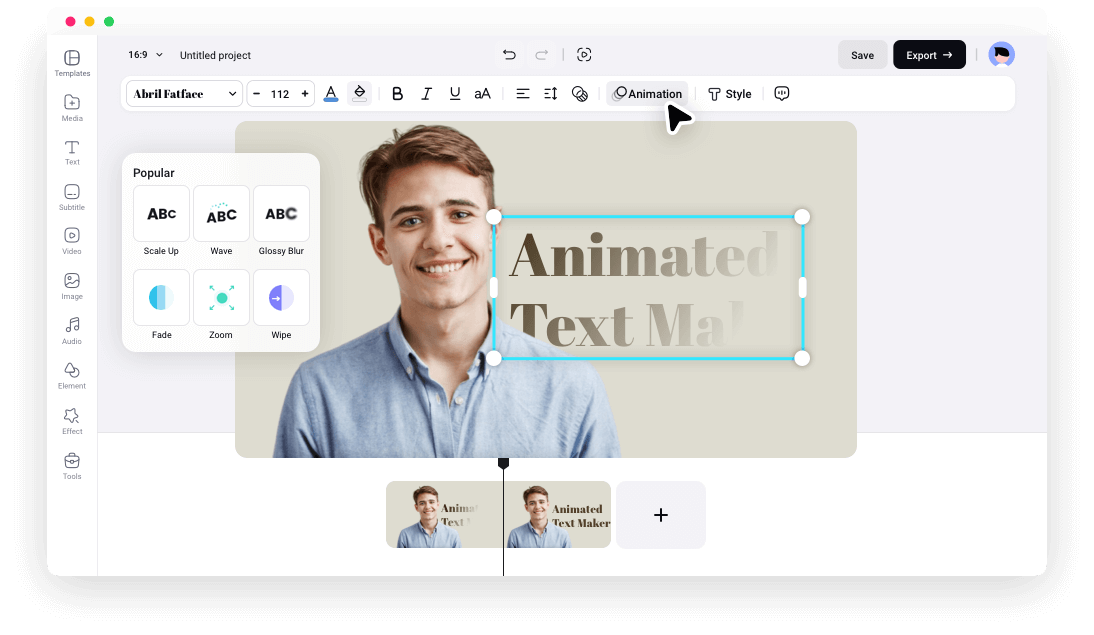This screenshot has height=635, width=1094.
Task: Open the Style menu in the toolbar
Action: coord(729,93)
